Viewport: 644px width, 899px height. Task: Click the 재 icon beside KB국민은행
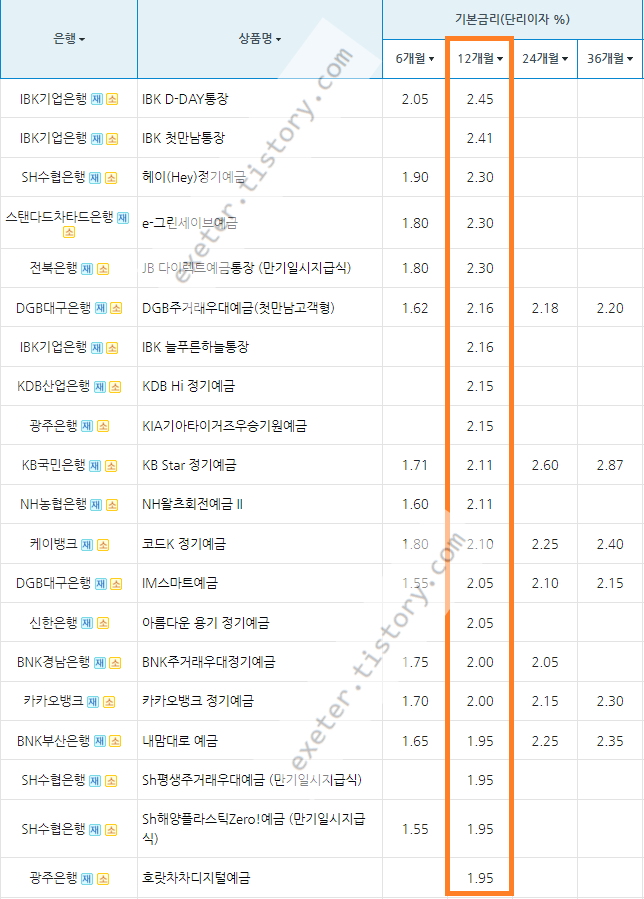click(95, 466)
